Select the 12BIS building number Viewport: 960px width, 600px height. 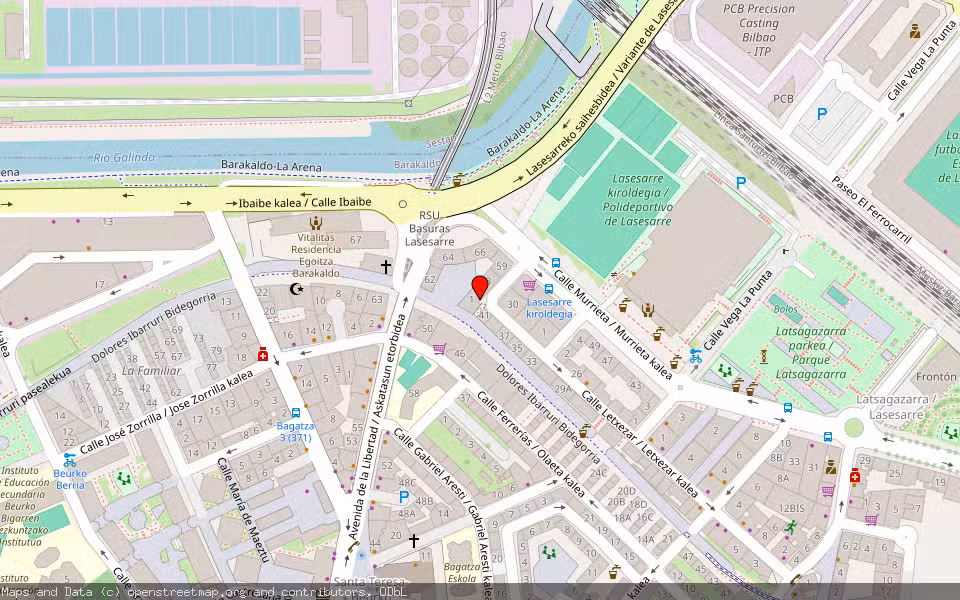792,508
